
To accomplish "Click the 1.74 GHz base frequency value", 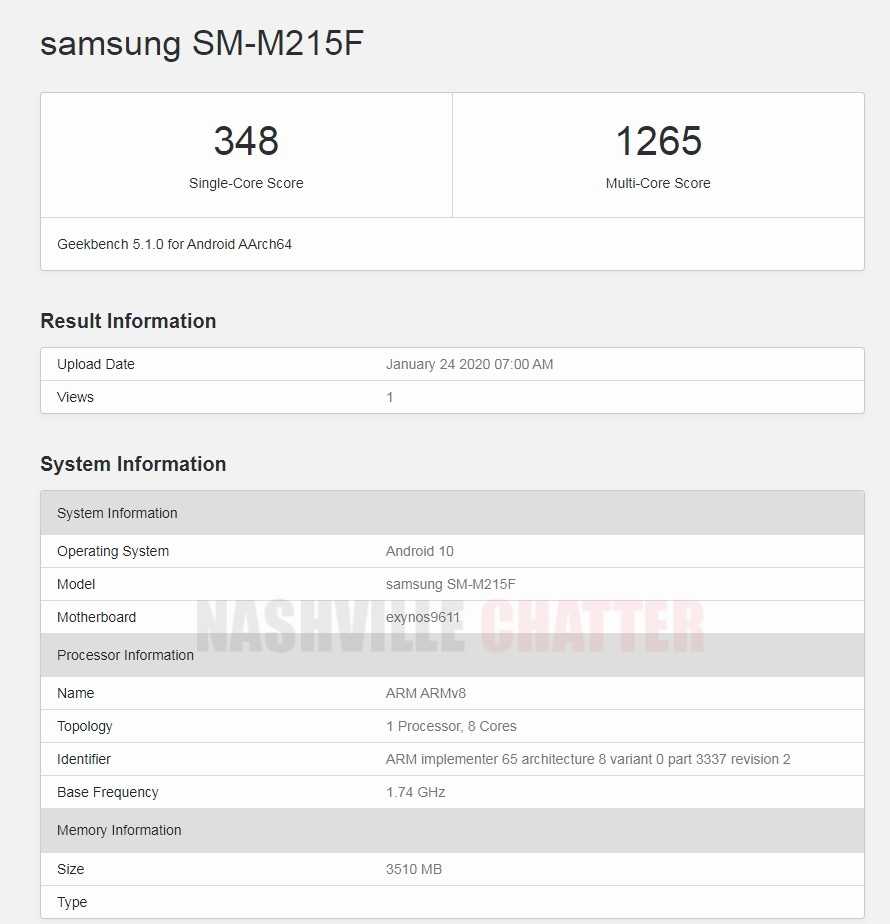I will 415,792.
